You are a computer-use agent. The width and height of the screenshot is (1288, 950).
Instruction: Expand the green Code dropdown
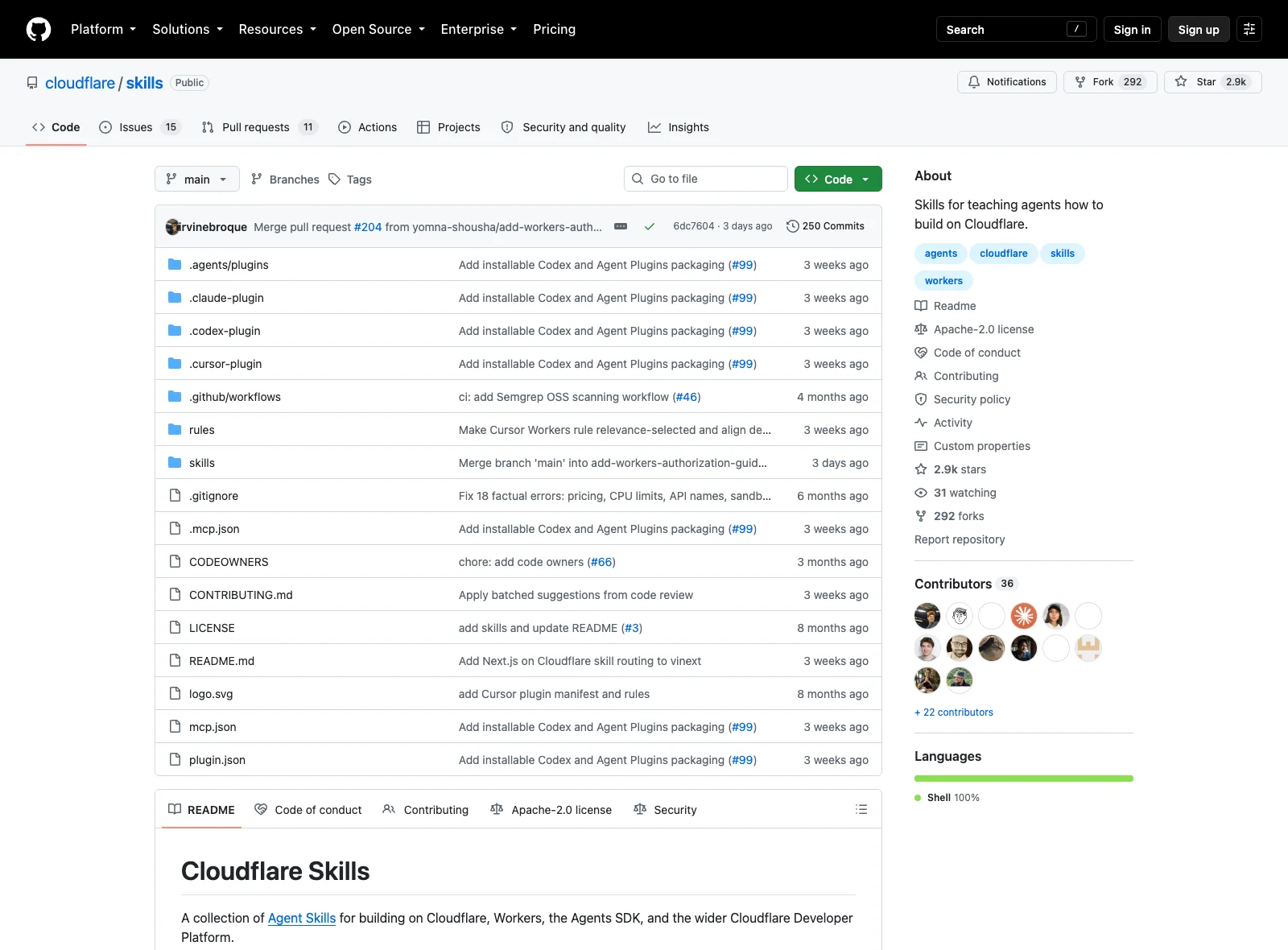838,179
